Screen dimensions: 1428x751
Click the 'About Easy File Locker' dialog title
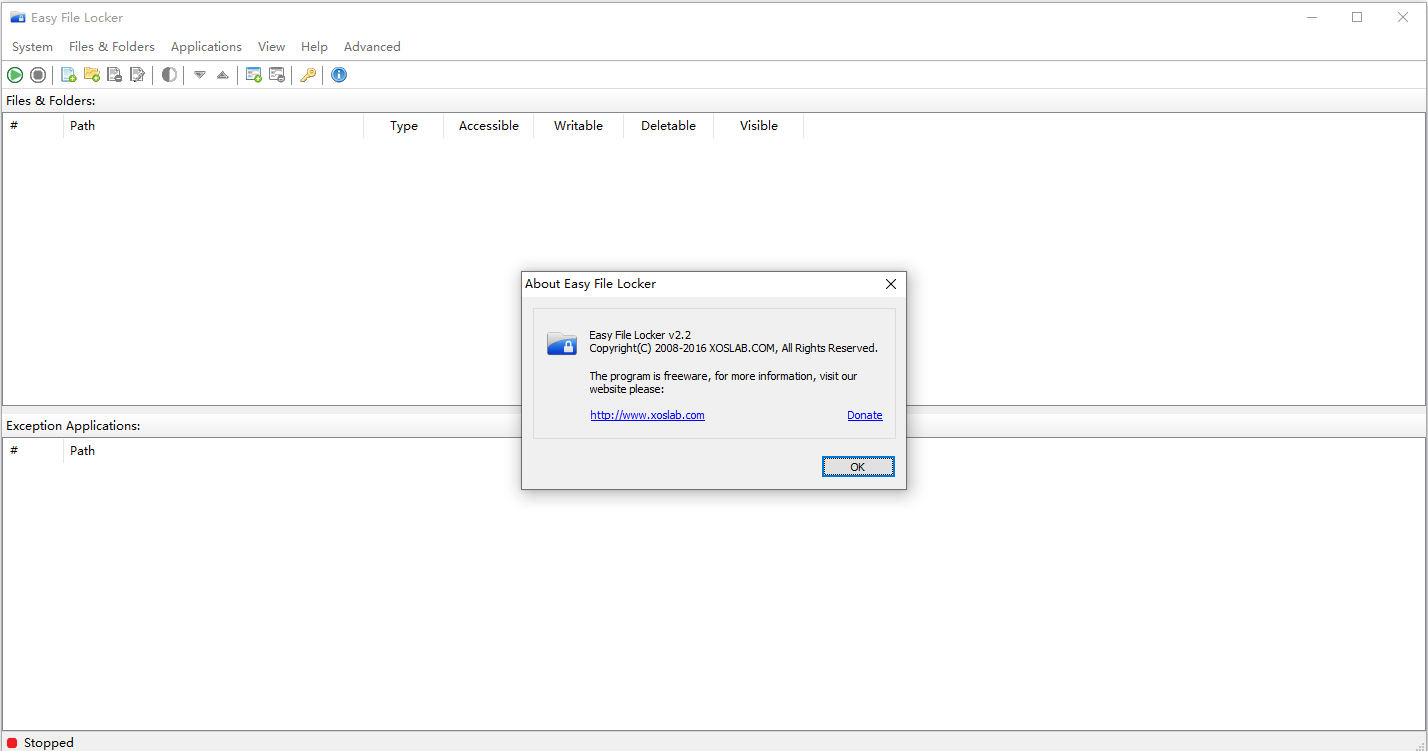pos(591,284)
